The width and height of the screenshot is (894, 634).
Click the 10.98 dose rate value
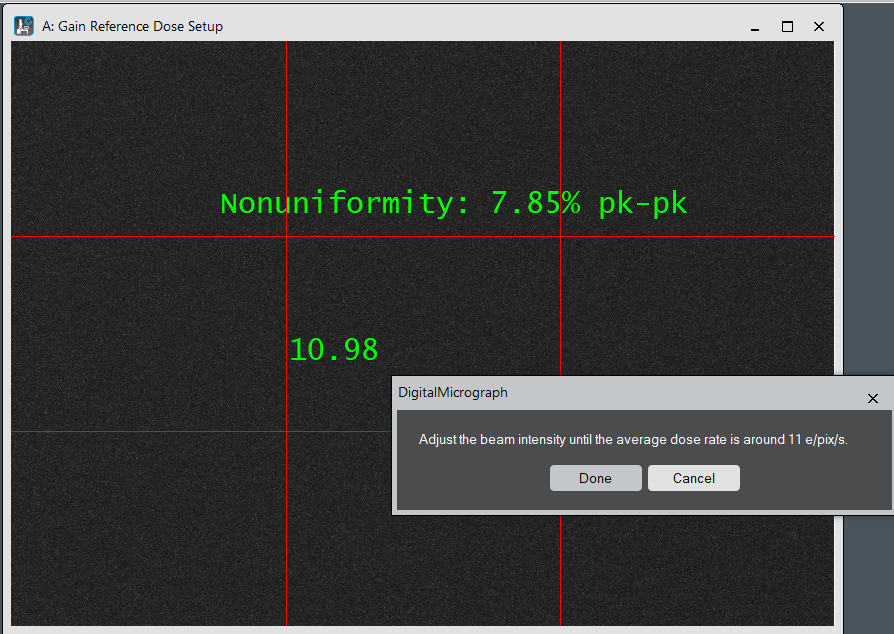tap(334, 349)
